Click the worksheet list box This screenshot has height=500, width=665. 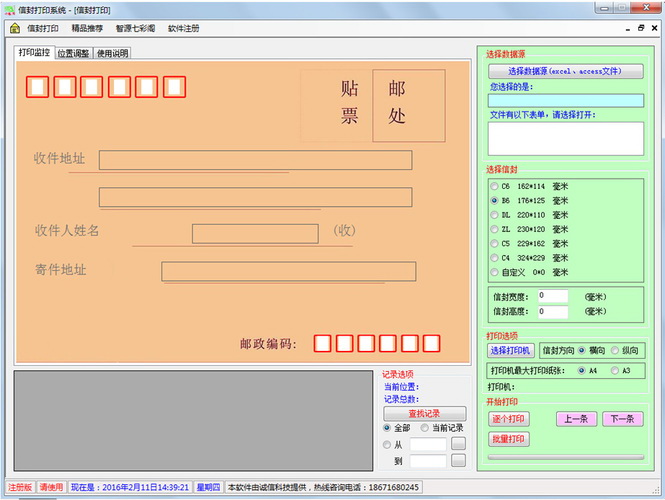pyautogui.click(x=566, y=139)
